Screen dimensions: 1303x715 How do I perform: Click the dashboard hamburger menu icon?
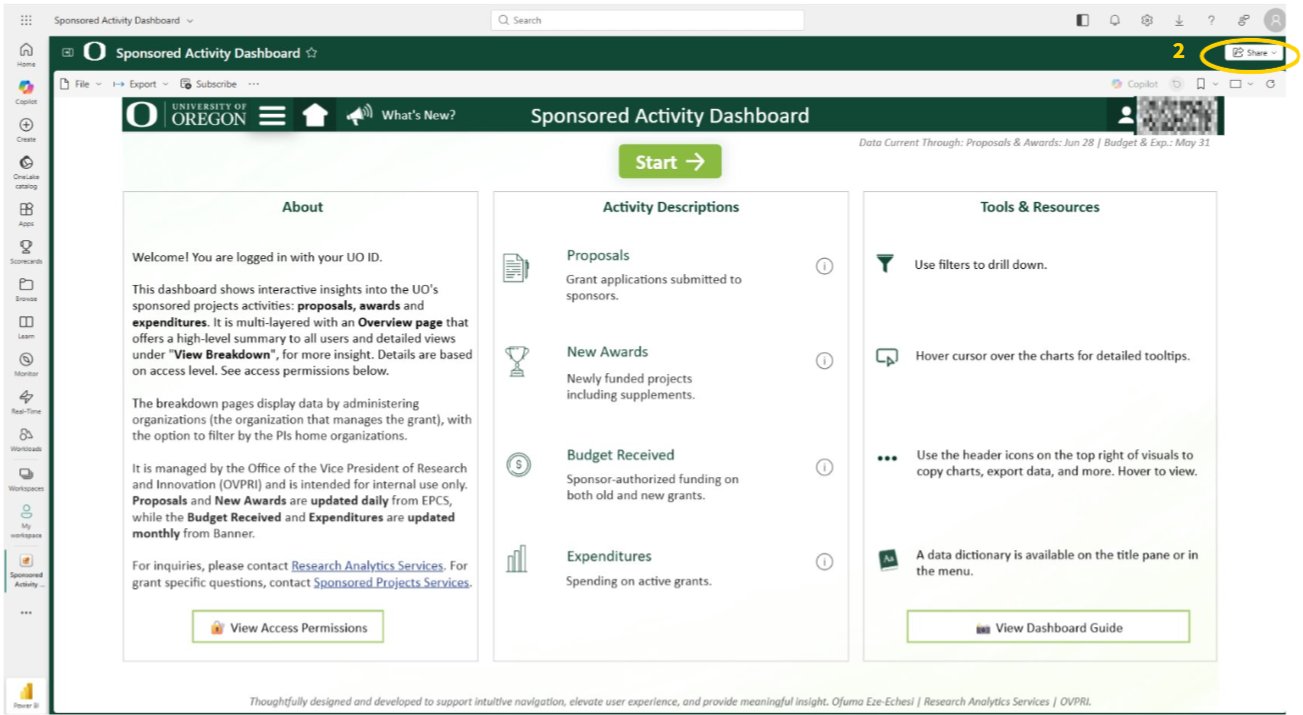click(x=273, y=115)
